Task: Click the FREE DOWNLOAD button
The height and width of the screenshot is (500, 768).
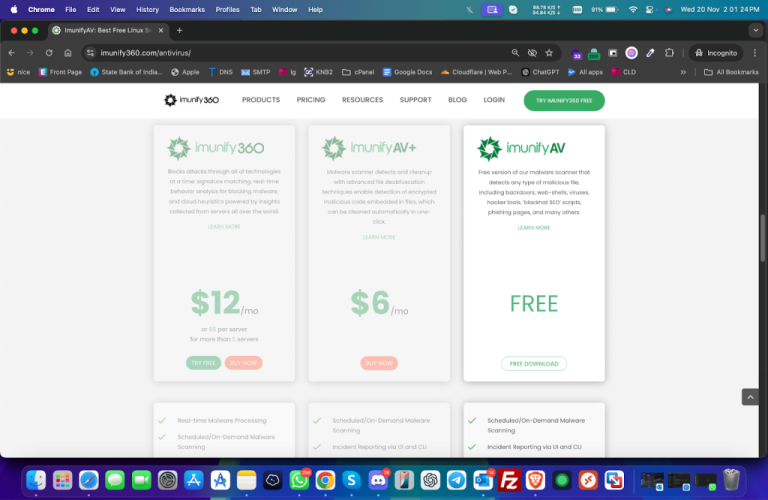Action: click(x=534, y=364)
